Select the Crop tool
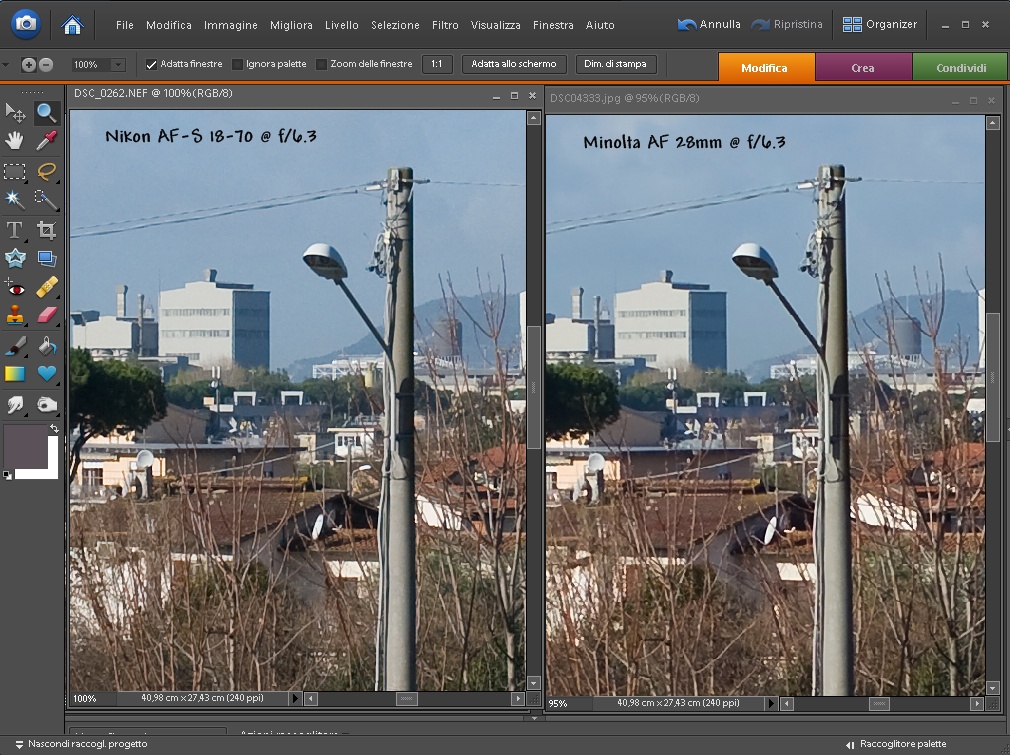Viewport: 1010px width, 755px height. click(x=46, y=230)
